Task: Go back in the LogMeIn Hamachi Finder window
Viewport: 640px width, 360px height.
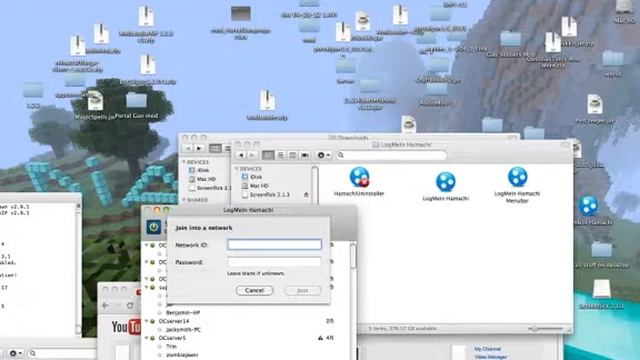Action: click(x=241, y=155)
